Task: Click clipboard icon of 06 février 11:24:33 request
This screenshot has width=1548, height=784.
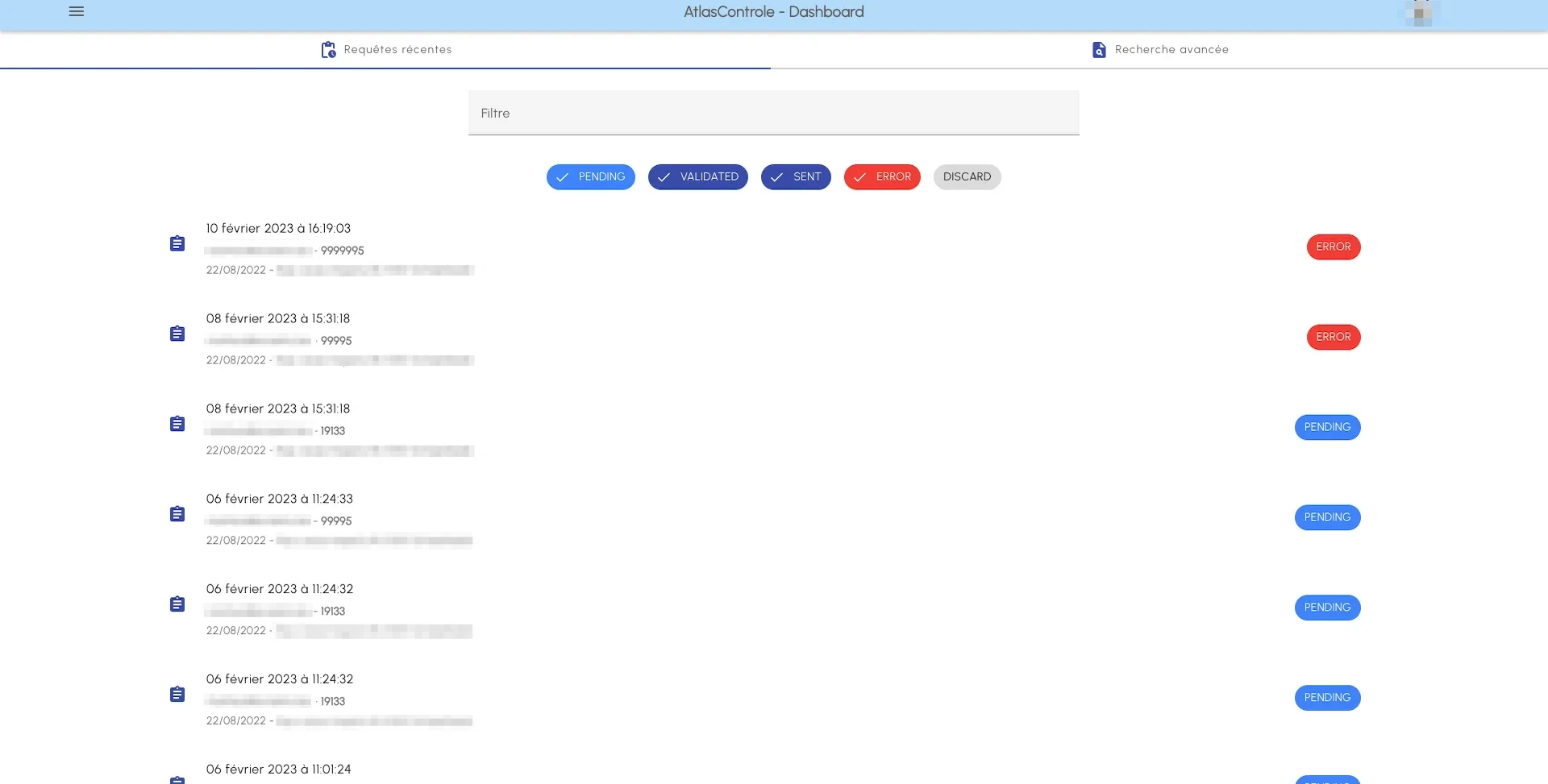Action: tap(177, 514)
